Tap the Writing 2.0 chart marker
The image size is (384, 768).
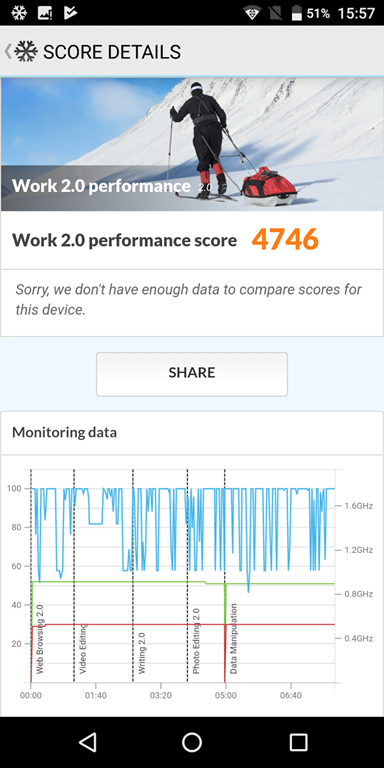pyautogui.click(x=142, y=653)
